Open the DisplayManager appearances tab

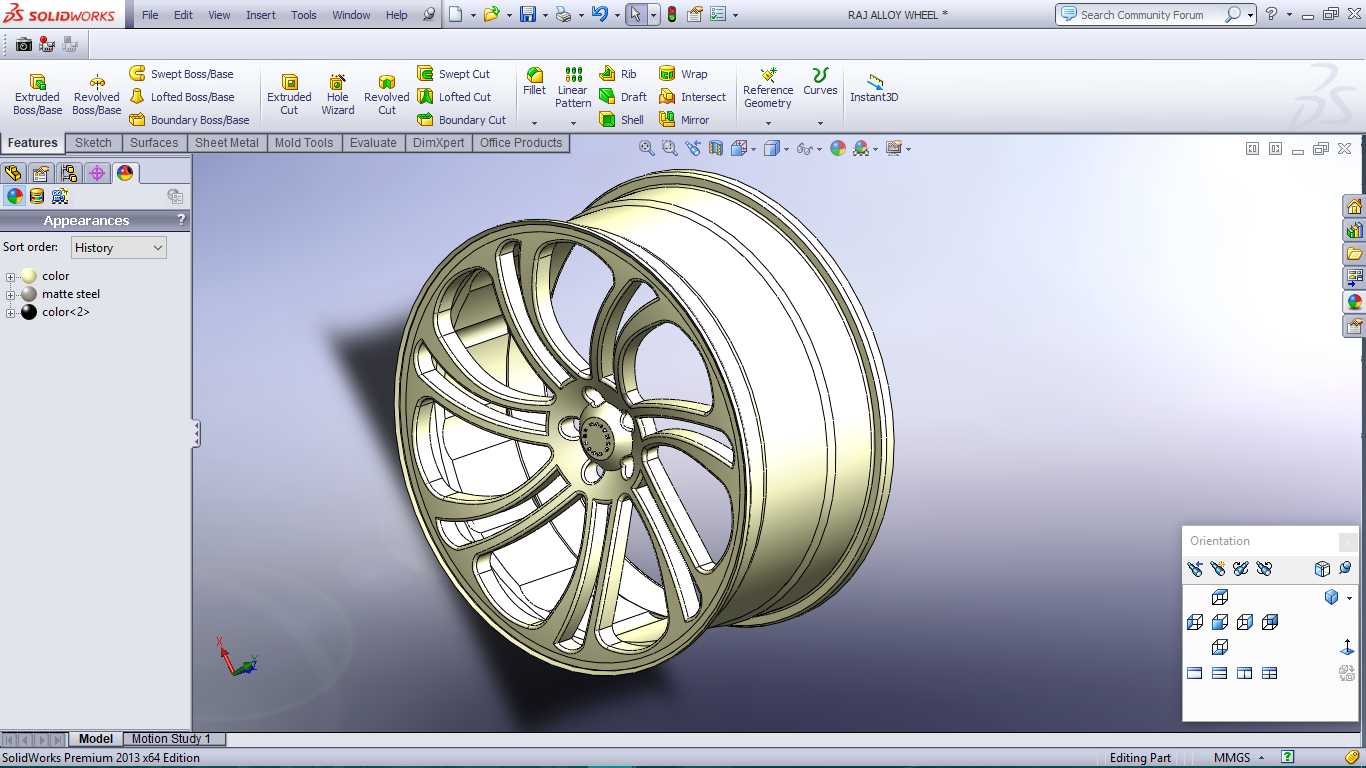(125, 173)
